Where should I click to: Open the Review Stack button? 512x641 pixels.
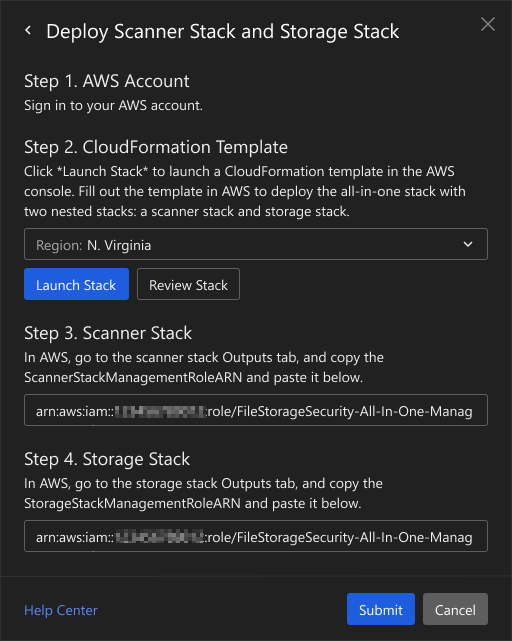tap(189, 284)
